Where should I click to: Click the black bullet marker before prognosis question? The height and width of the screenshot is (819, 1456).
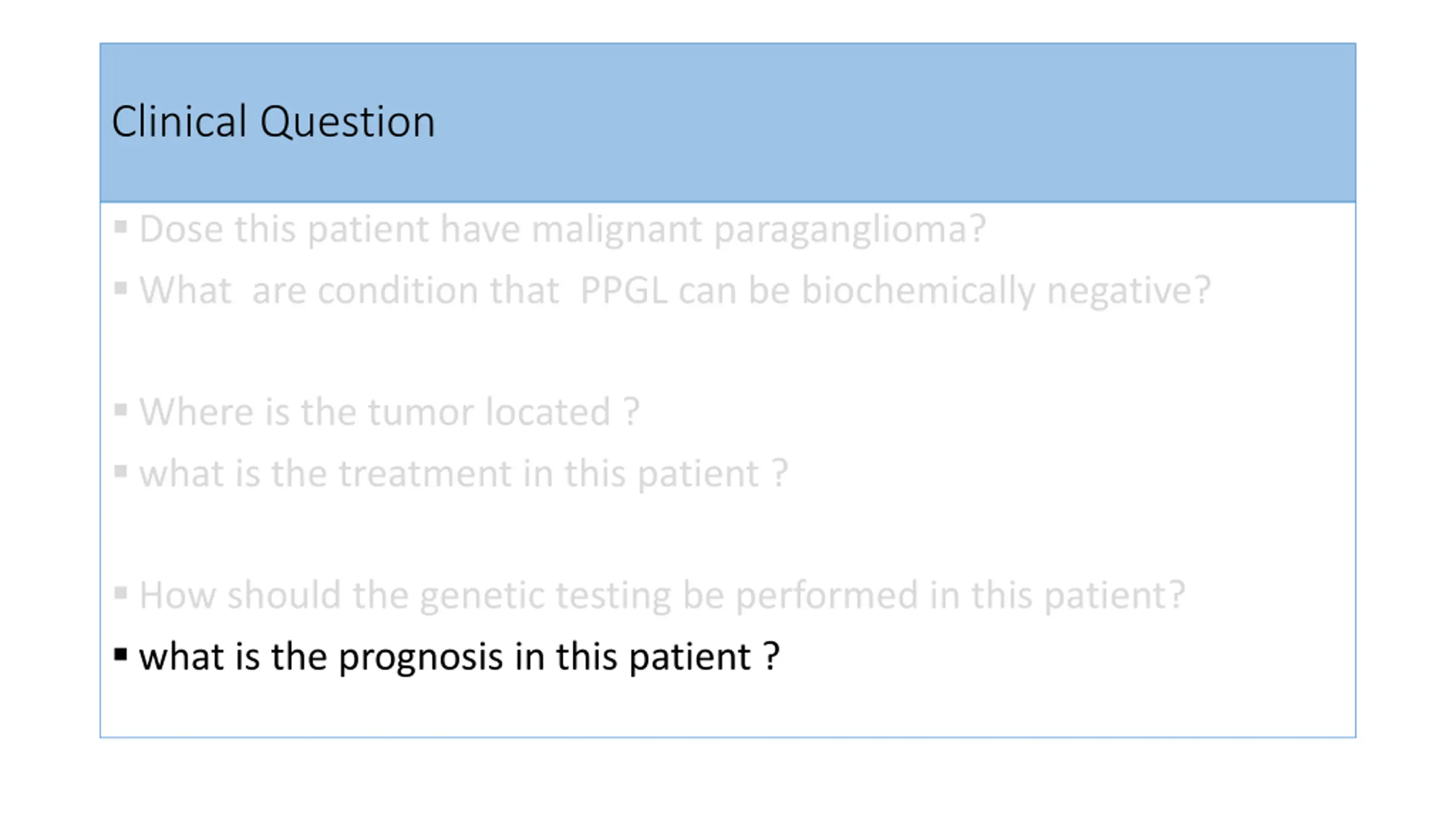click(x=120, y=654)
